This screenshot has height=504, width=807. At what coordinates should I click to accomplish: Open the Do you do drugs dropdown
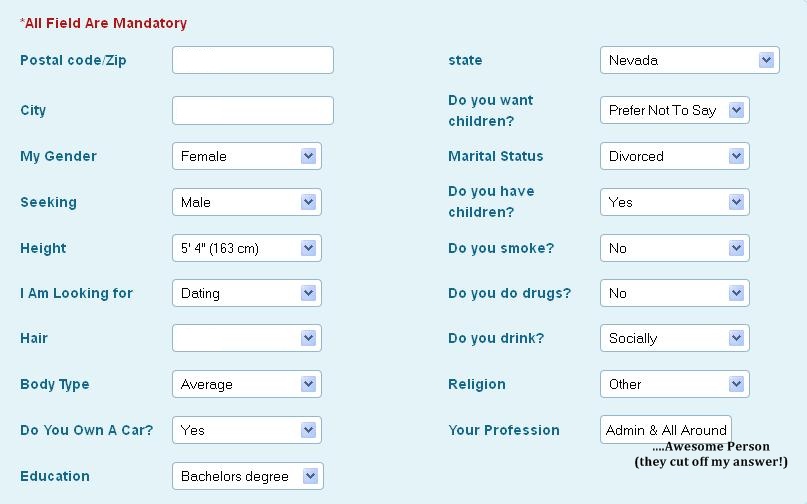(x=675, y=293)
